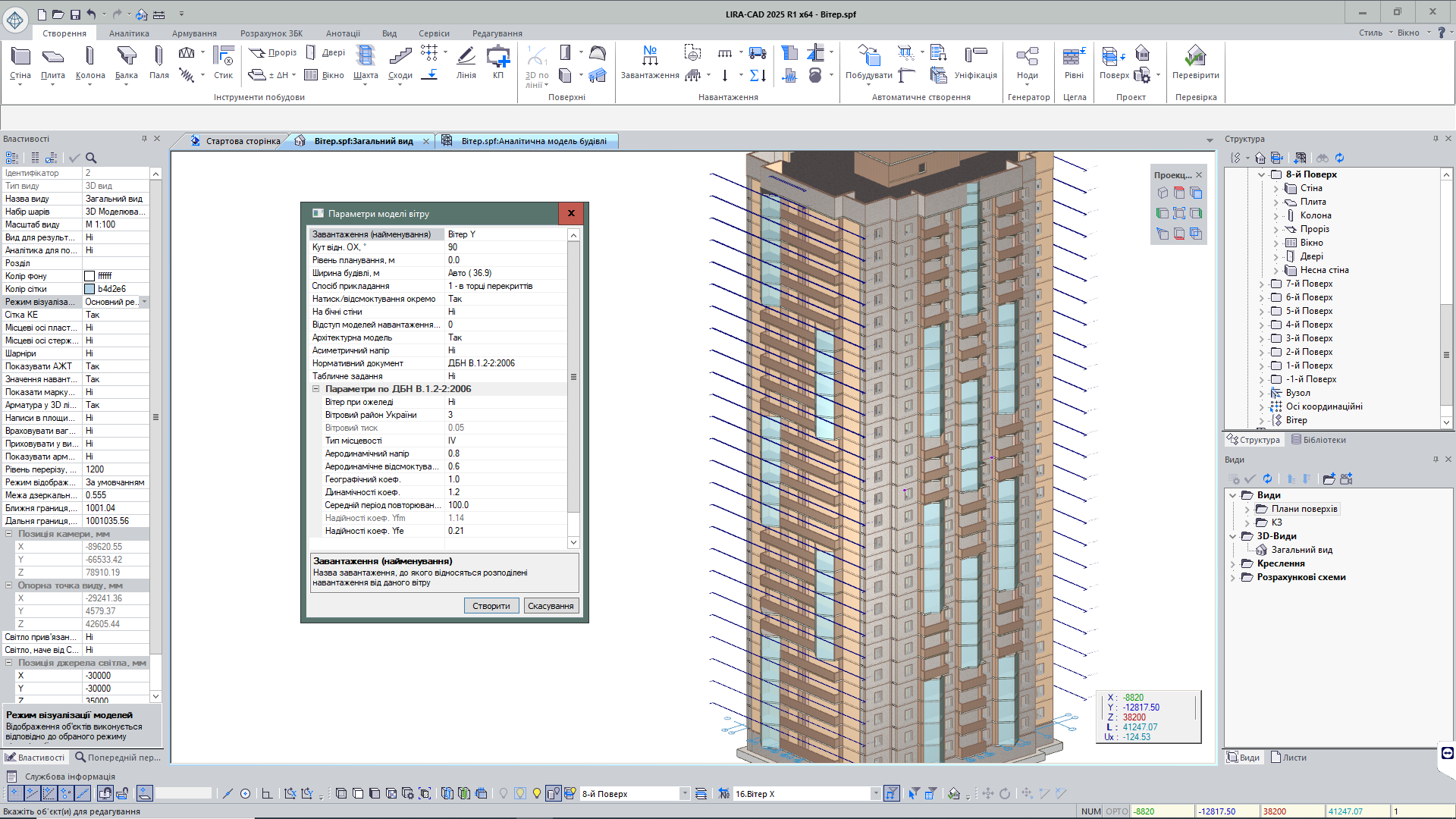
Task: Click the Скасування button
Action: [x=551, y=606]
